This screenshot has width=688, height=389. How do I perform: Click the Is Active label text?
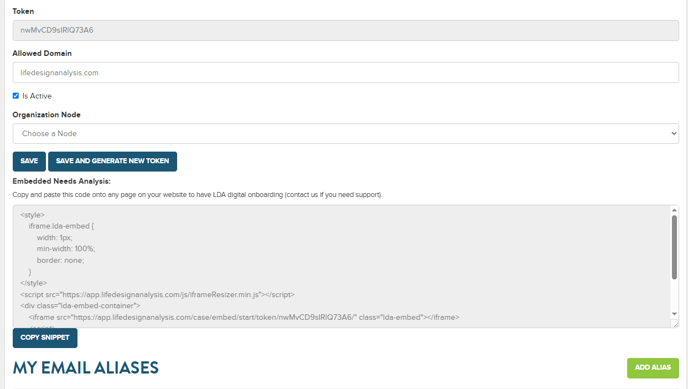coord(37,96)
